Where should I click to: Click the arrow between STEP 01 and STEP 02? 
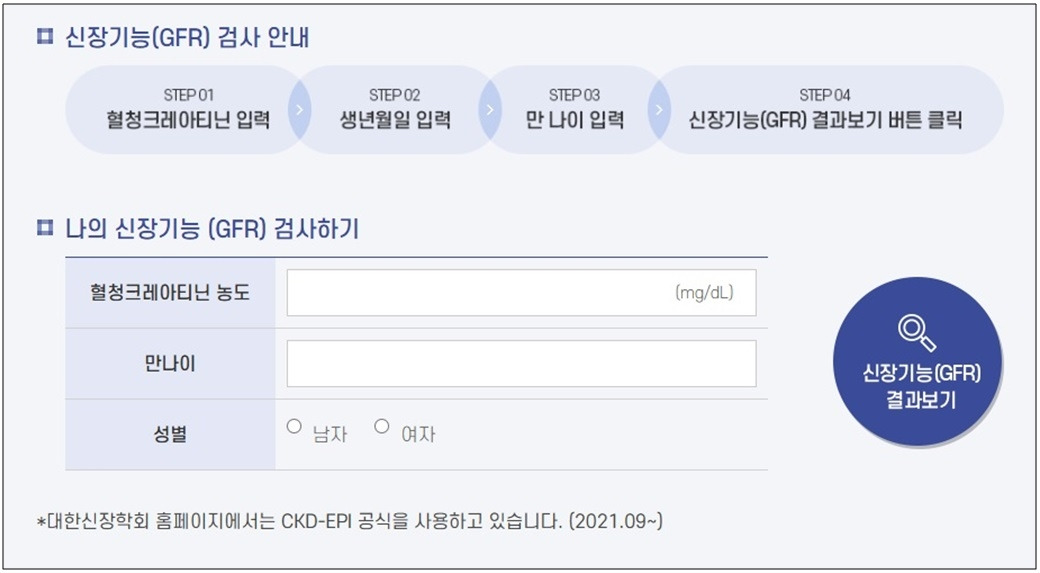[x=299, y=109]
